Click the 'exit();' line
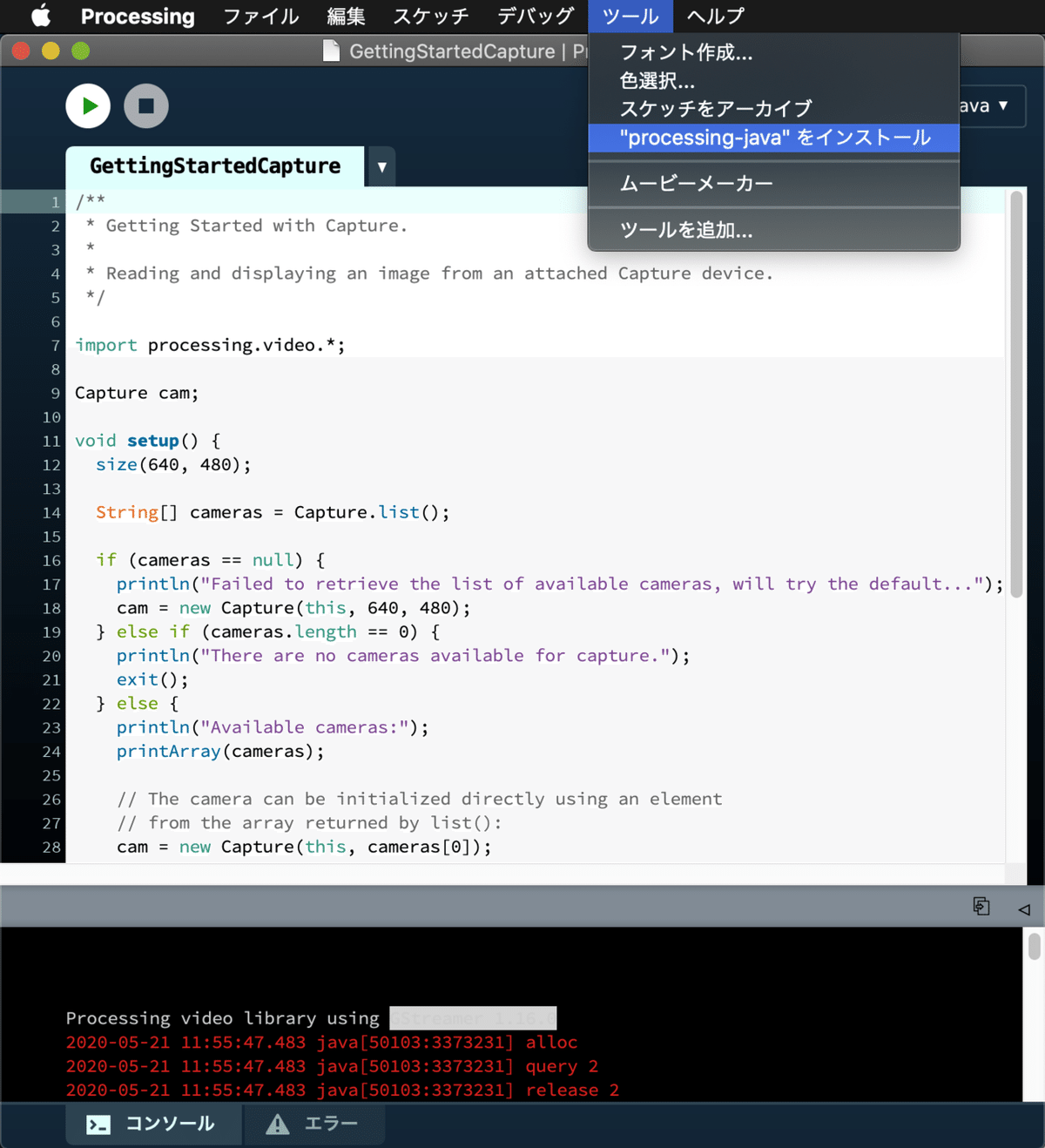The image size is (1045, 1148). click(x=152, y=680)
